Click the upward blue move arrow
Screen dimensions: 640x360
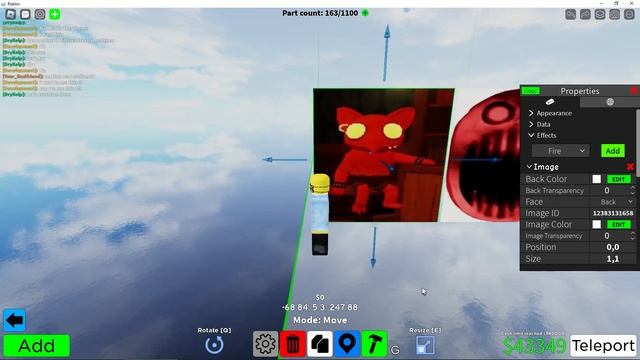(x=386, y=53)
